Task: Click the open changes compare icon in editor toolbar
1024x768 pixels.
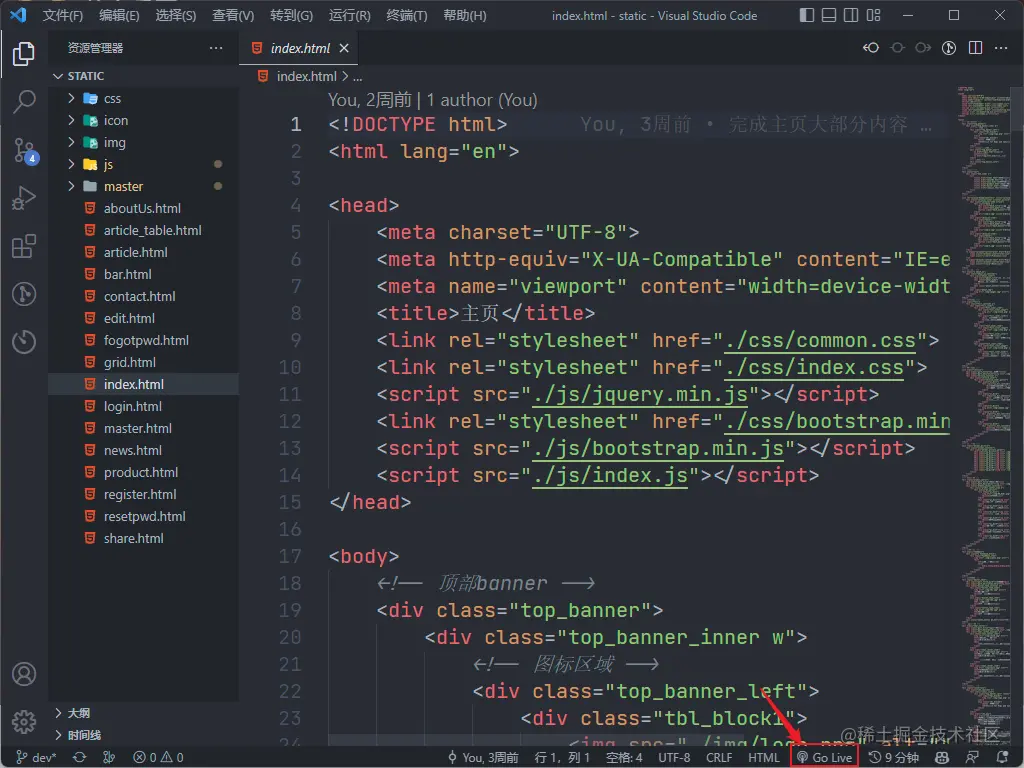Action: pos(871,48)
